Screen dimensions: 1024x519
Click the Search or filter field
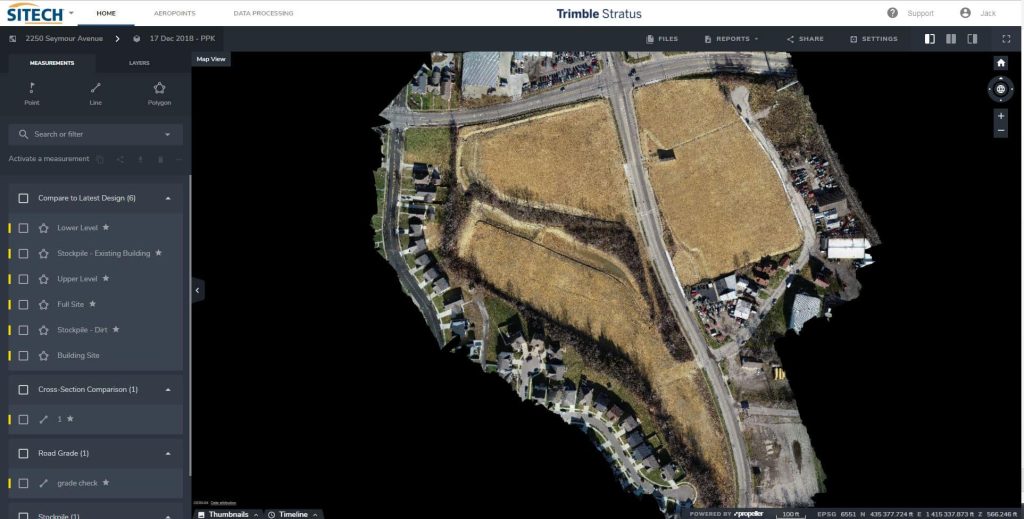(x=95, y=134)
